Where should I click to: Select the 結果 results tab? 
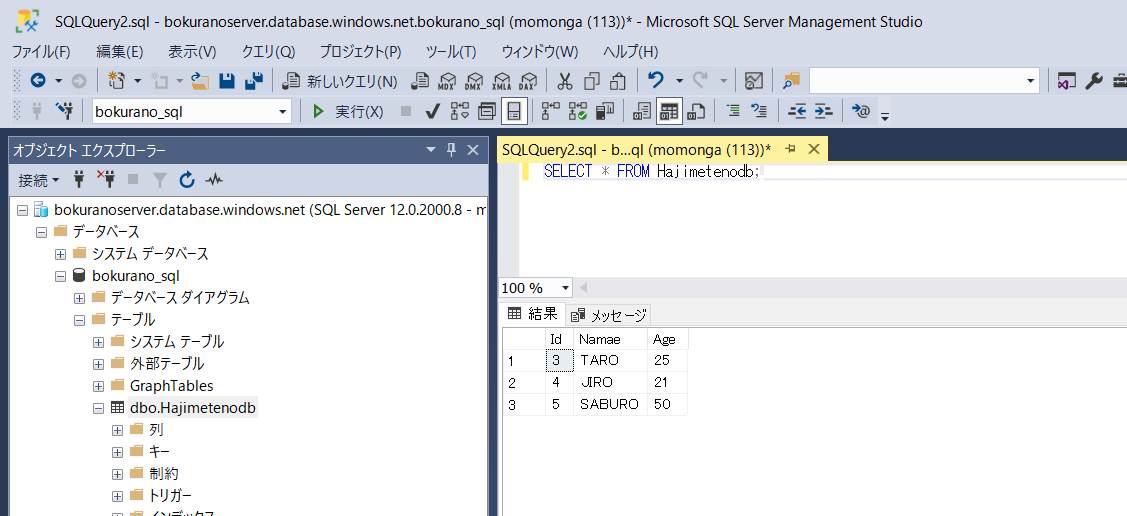(x=533, y=313)
